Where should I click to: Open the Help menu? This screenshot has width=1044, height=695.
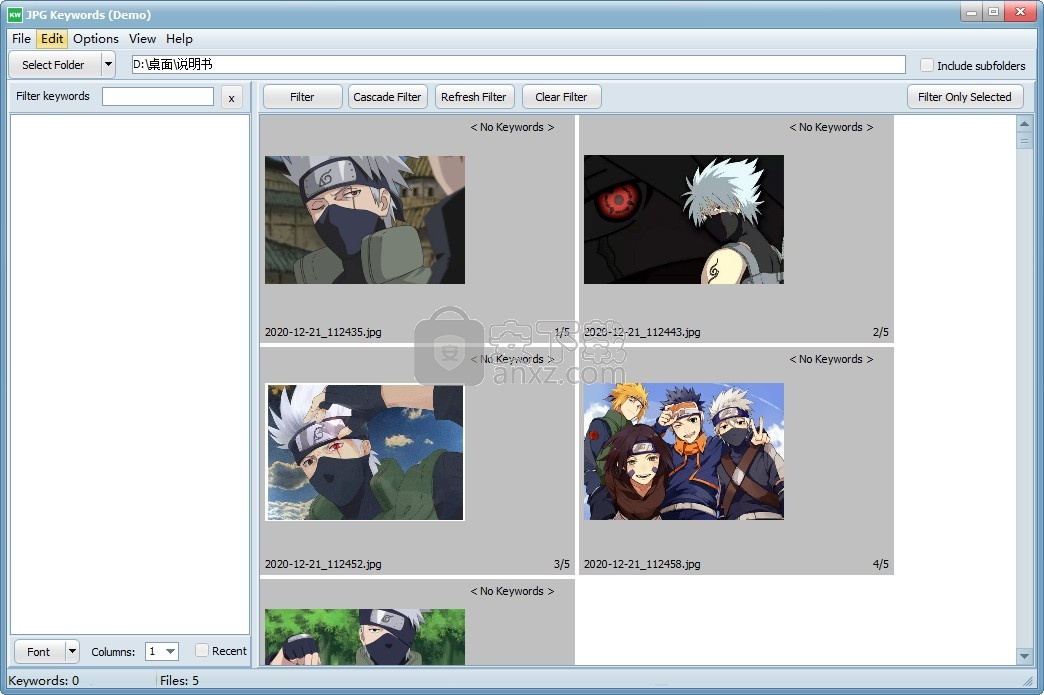[x=179, y=39]
